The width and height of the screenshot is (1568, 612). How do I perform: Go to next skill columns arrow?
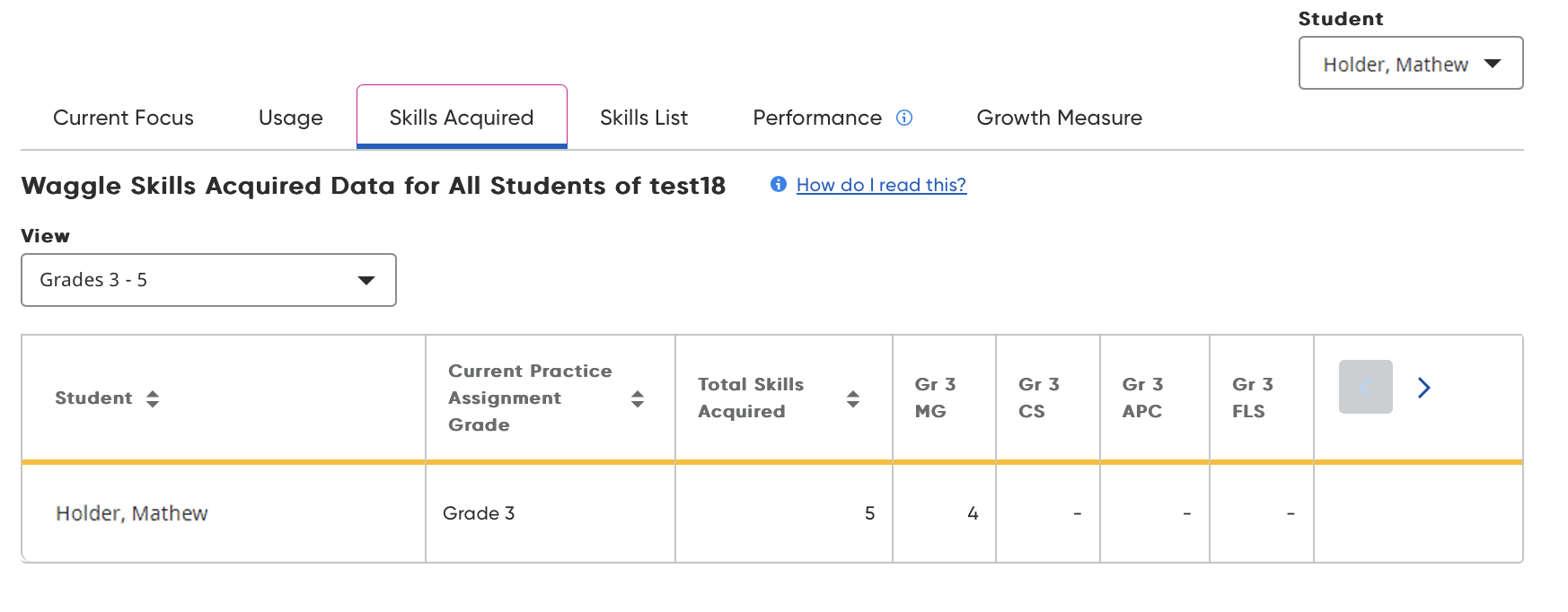tap(1423, 388)
